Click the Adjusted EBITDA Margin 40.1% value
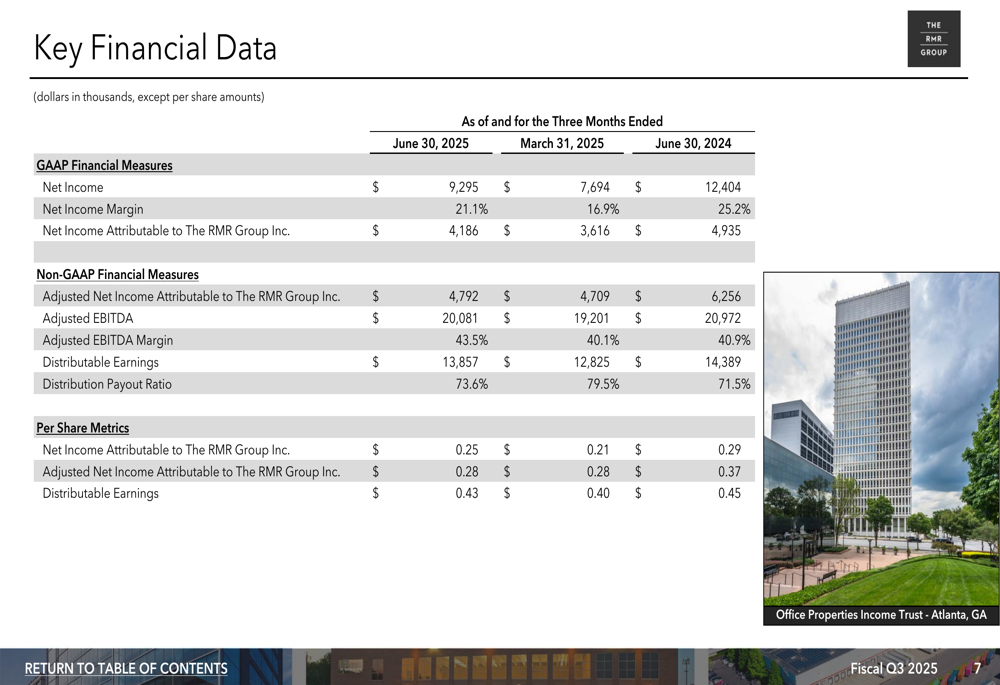The width and height of the screenshot is (1000, 685). tap(603, 341)
